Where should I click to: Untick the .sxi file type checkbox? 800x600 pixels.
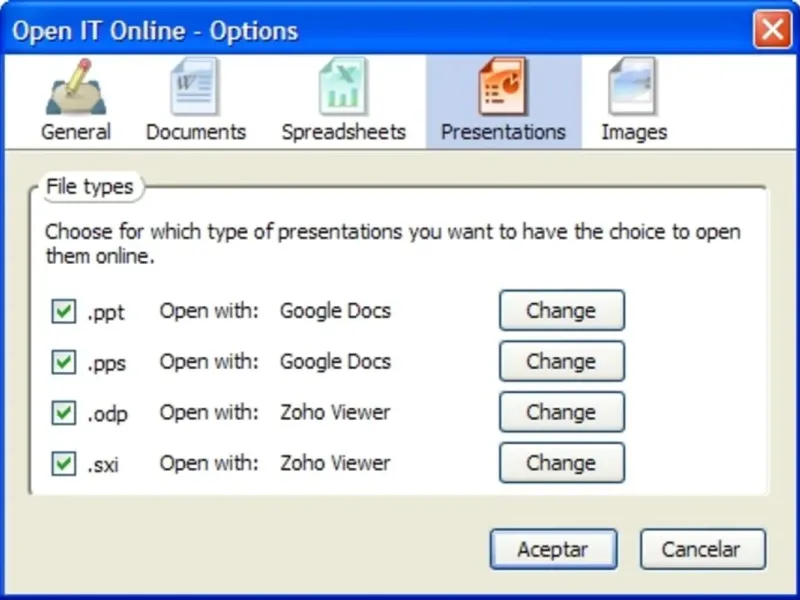coord(64,463)
